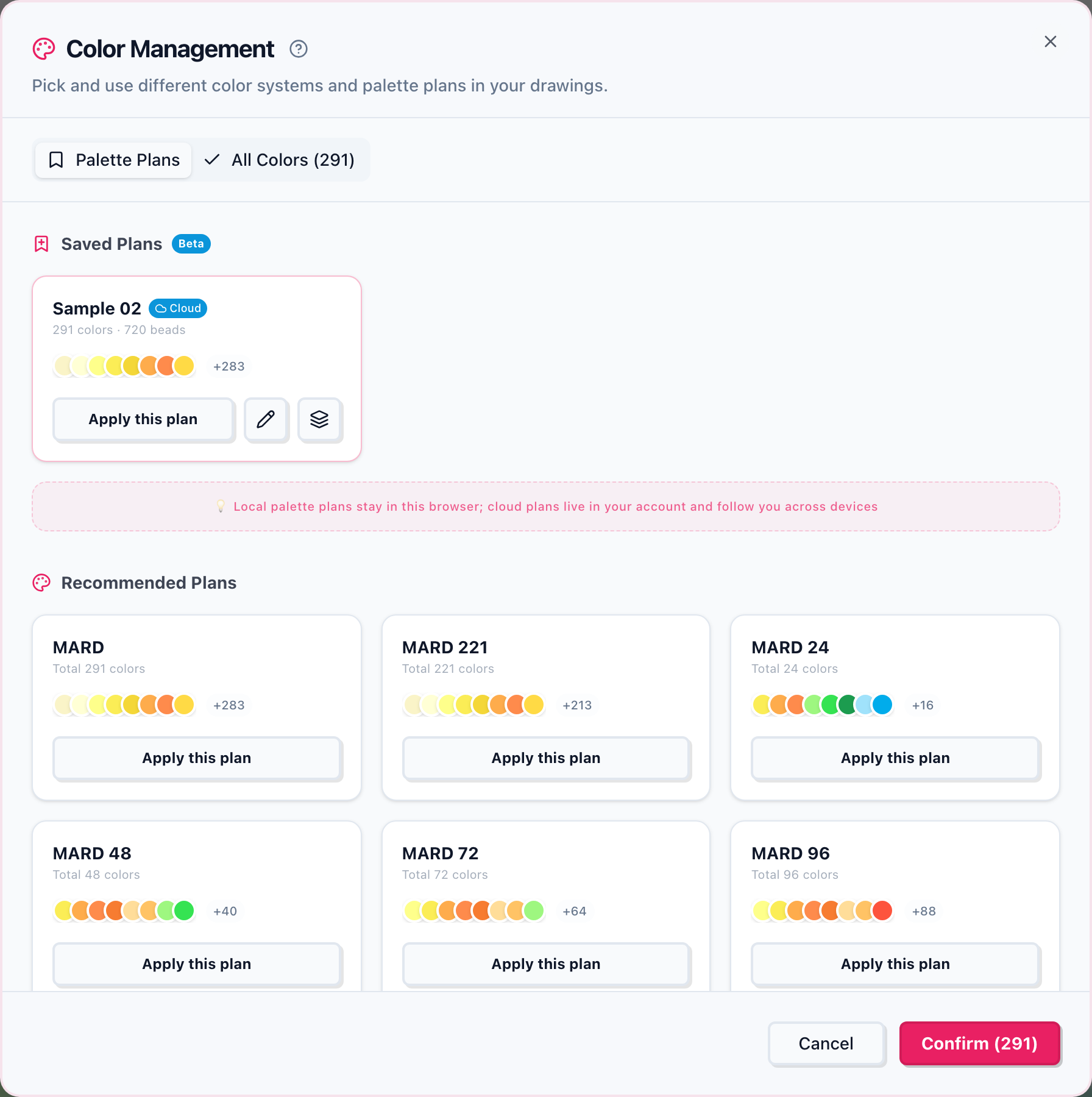Image resolution: width=1092 pixels, height=1097 pixels.
Task: Apply the MARD 24 plan
Action: click(895, 758)
